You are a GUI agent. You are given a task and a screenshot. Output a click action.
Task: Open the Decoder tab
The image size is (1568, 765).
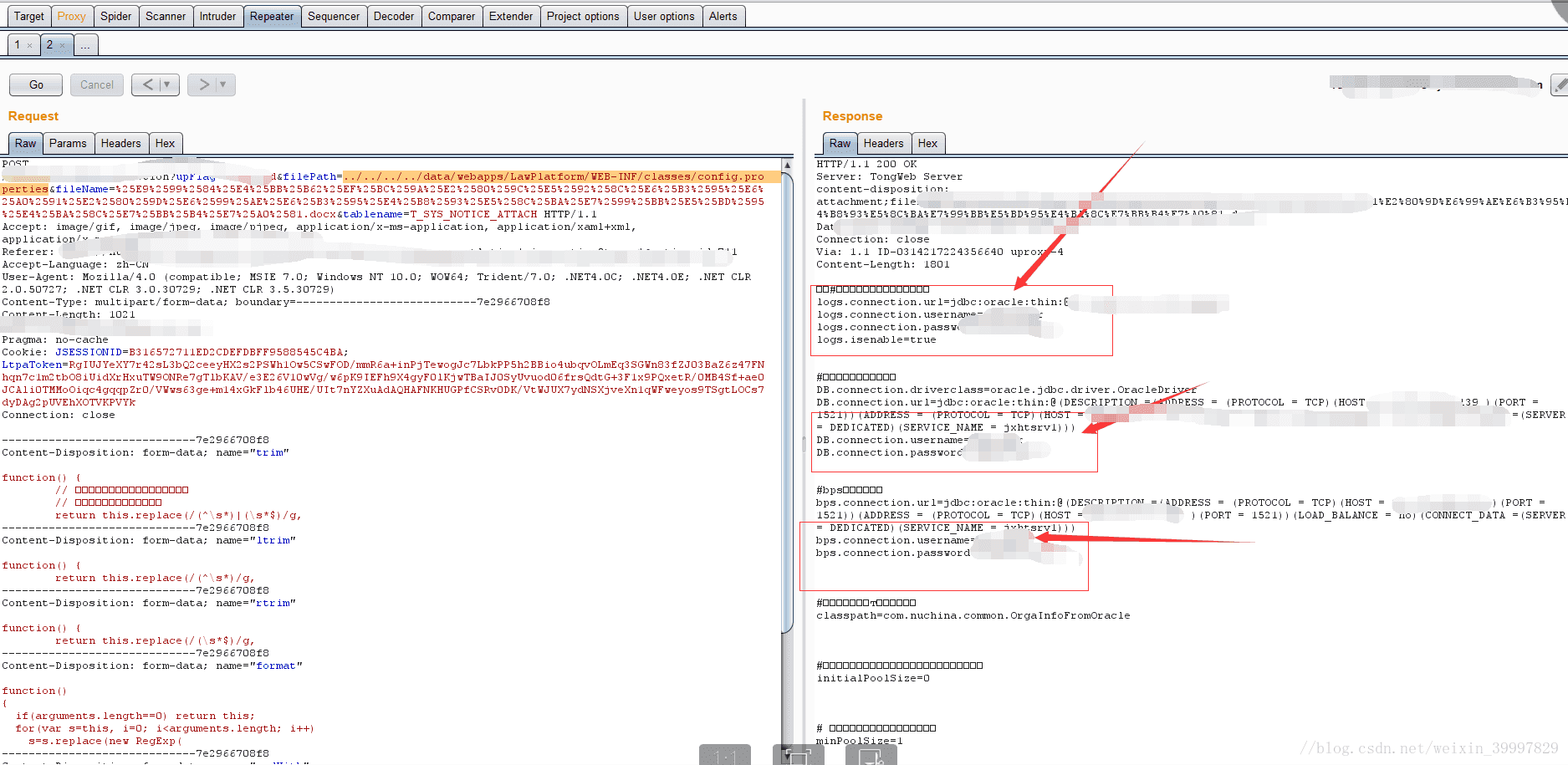394,16
